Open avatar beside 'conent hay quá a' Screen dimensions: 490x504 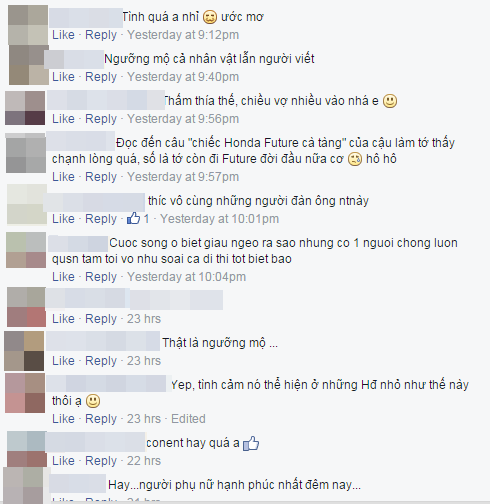(x=27, y=449)
